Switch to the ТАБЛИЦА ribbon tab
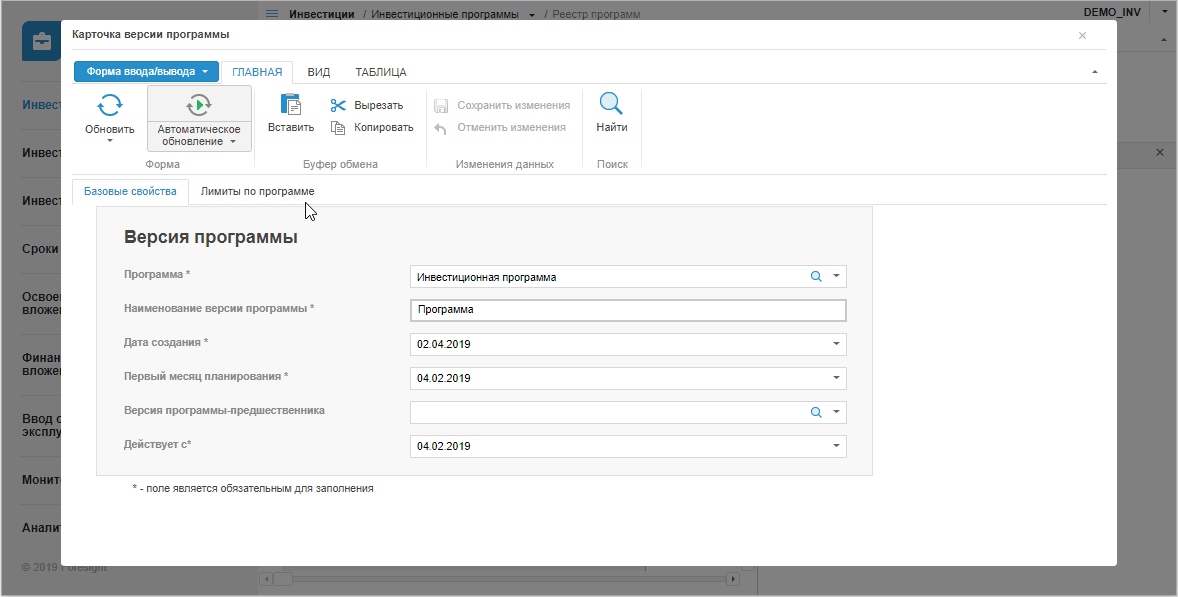 point(380,72)
